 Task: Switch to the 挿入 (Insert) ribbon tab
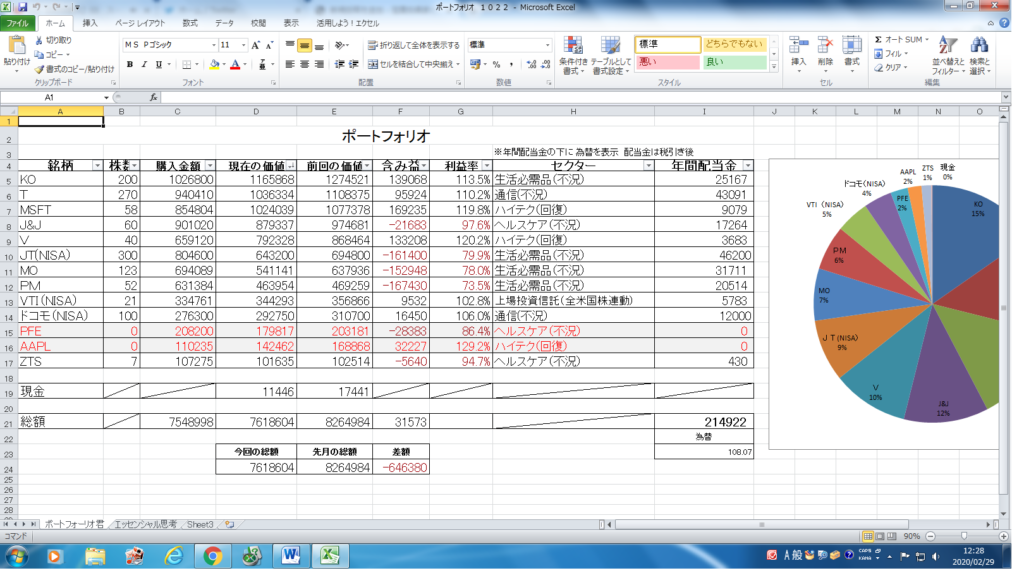89,24
